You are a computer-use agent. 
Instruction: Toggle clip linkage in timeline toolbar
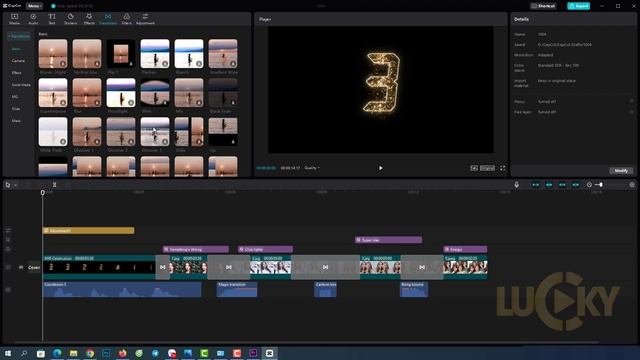[562, 185]
